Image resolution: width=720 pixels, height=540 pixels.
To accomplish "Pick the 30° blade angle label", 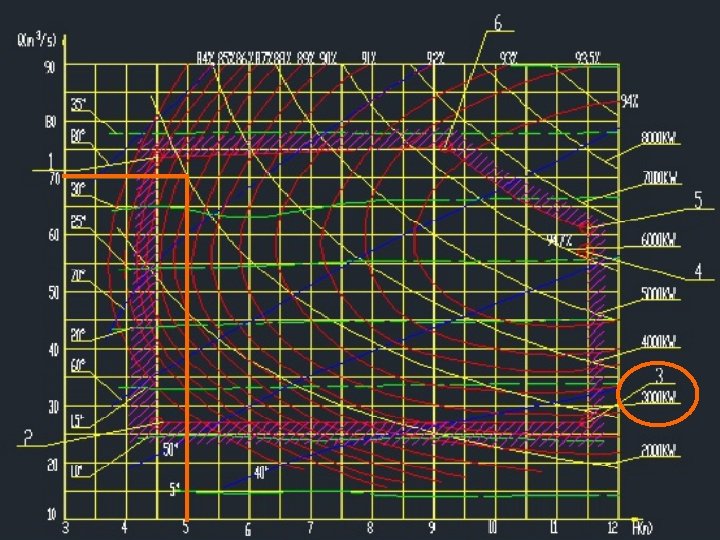I will pyautogui.click(x=79, y=189).
